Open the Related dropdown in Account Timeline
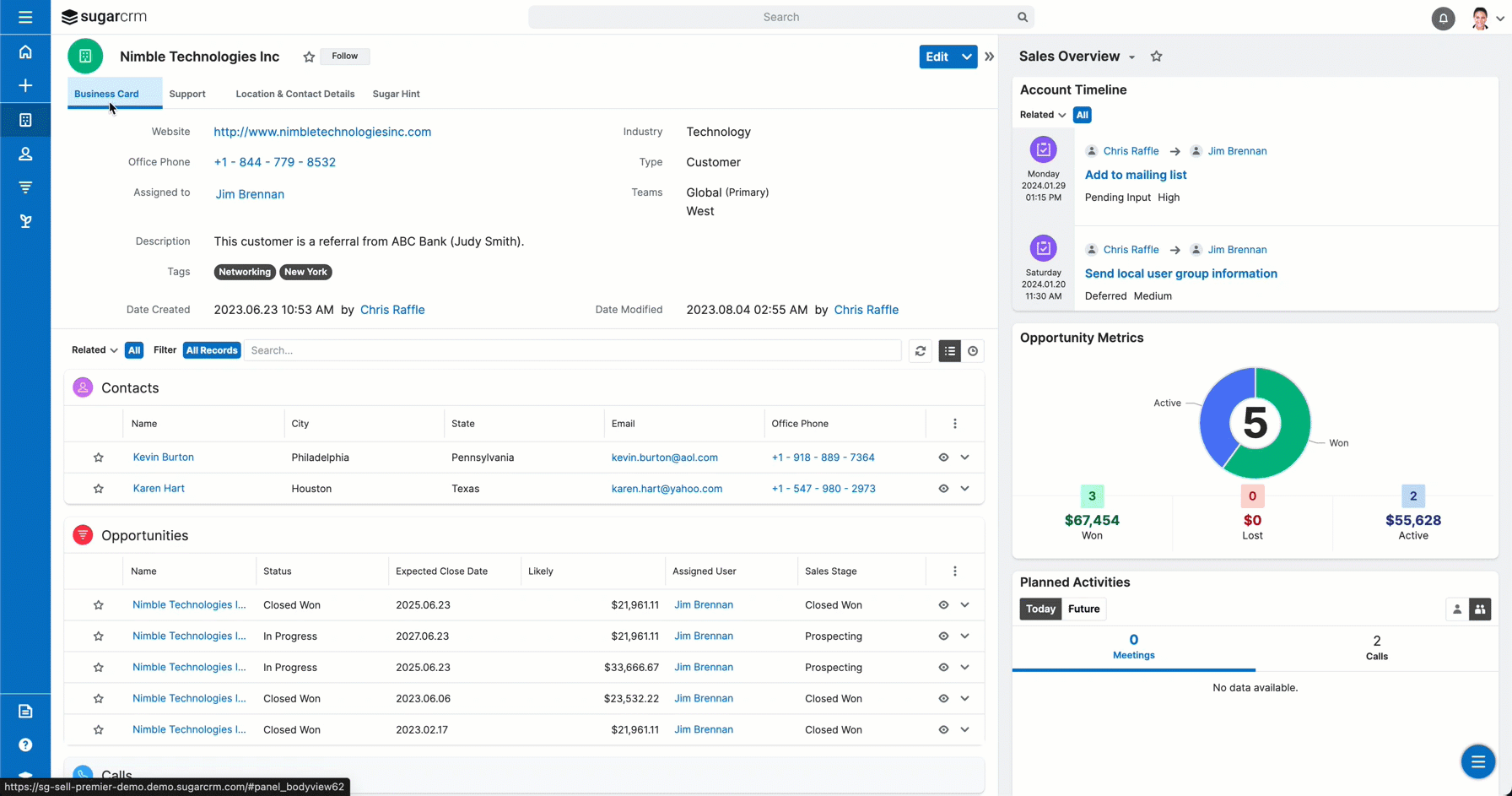The width and height of the screenshot is (1512, 796). [x=1043, y=115]
